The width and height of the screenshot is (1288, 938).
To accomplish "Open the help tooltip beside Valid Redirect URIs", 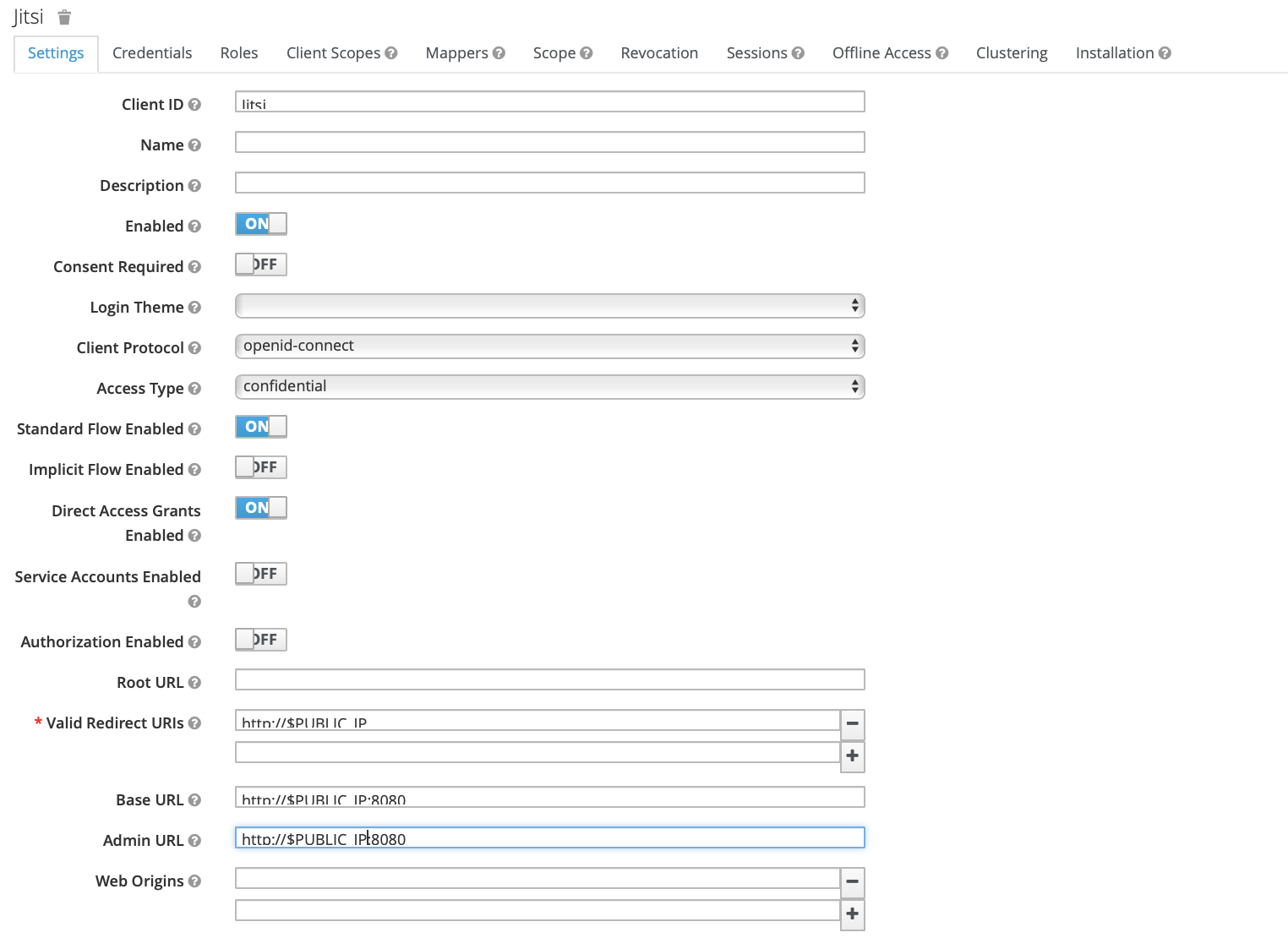I will coord(195,723).
